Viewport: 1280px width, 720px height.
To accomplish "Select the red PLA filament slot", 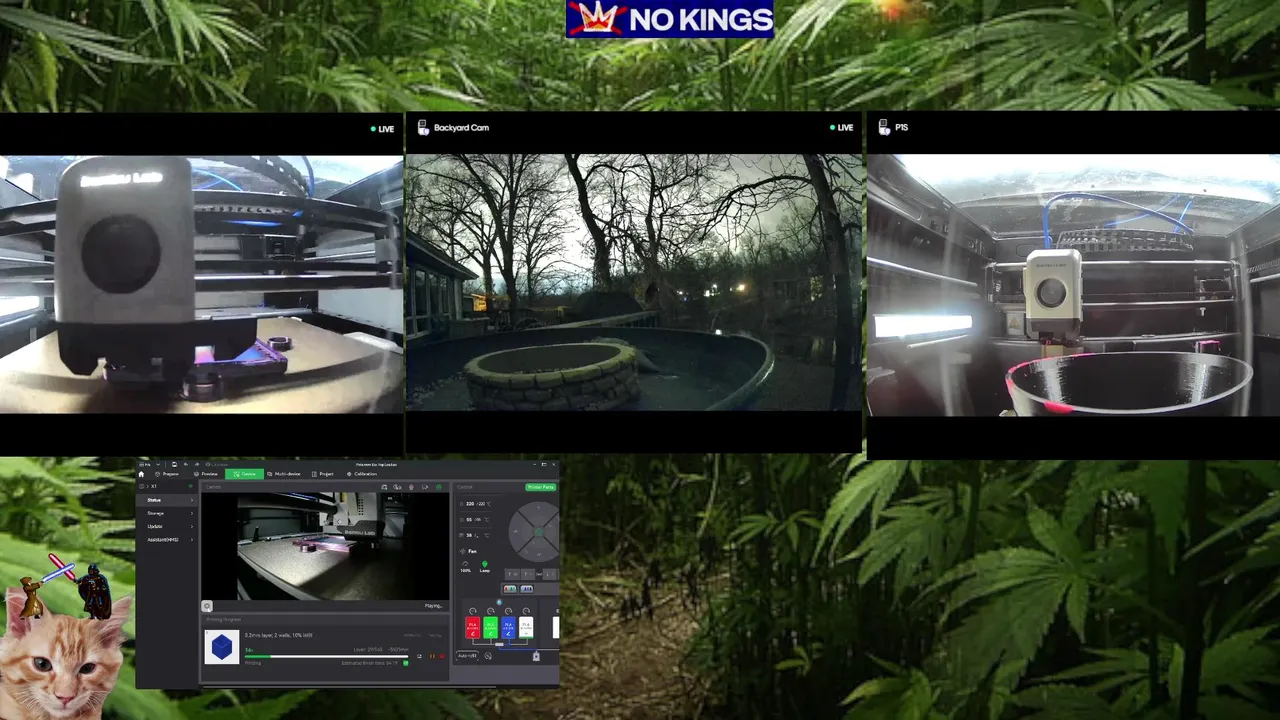I will point(473,627).
